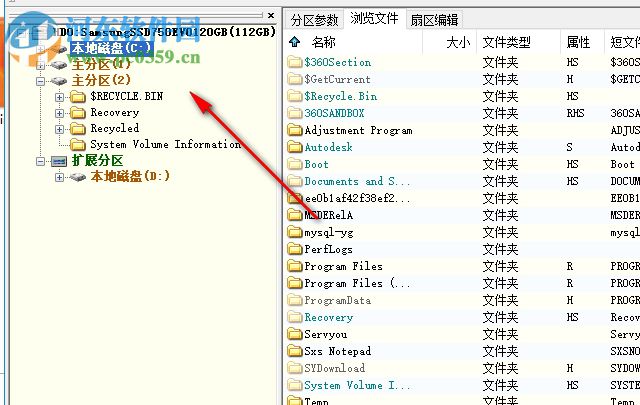Click the 360SANDBOX folder icon
This screenshot has height=405, width=640.
pos(295,113)
